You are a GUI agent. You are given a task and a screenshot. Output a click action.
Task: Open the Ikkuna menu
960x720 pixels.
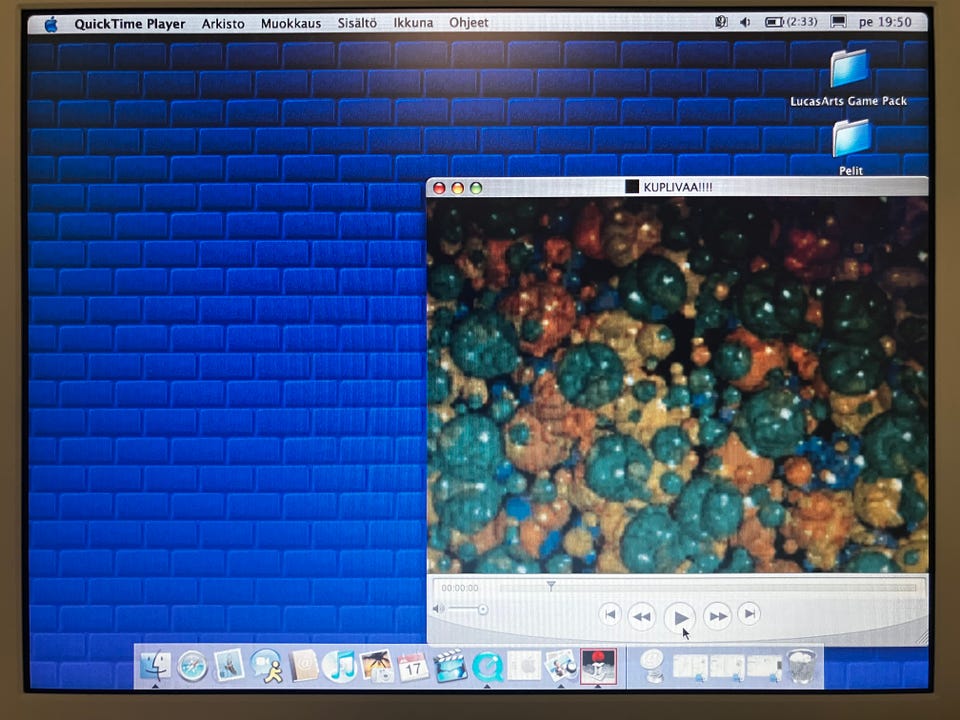tap(413, 23)
